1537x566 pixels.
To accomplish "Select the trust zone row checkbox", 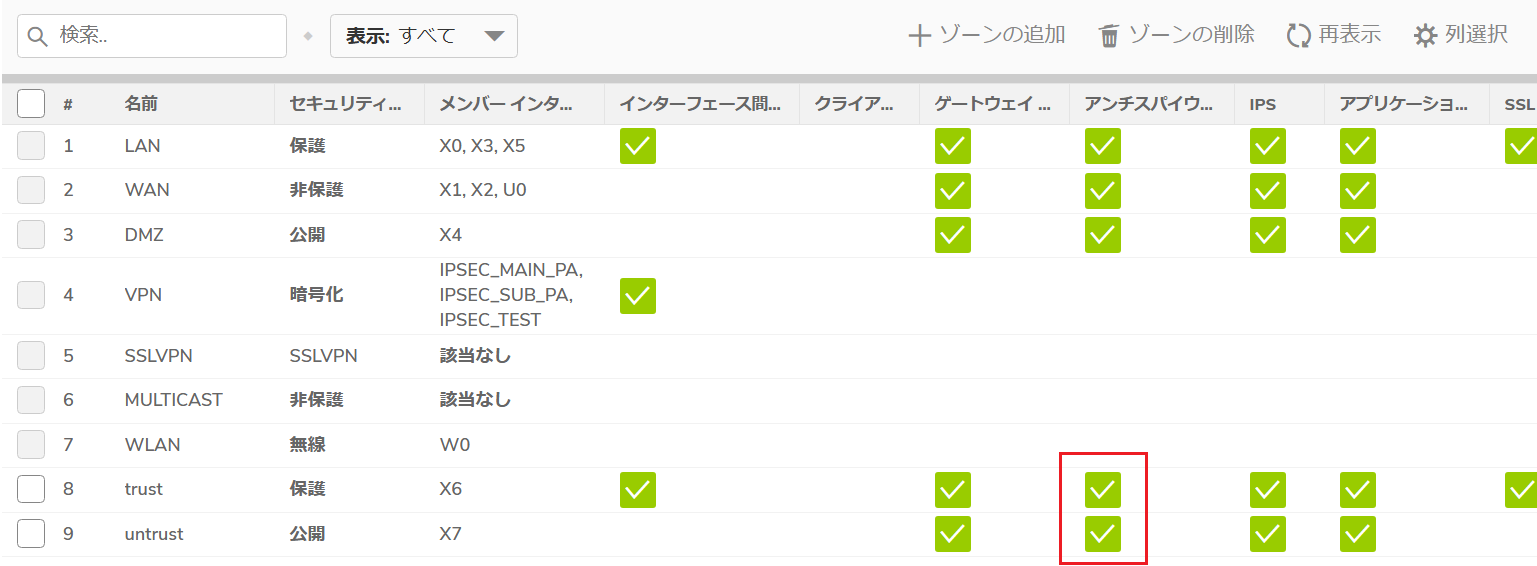I will (x=31, y=489).
